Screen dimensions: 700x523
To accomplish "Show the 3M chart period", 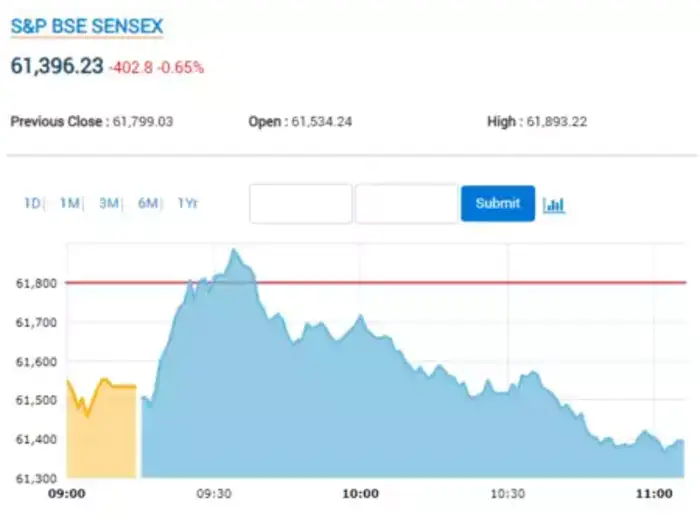I will click(x=108, y=203).
